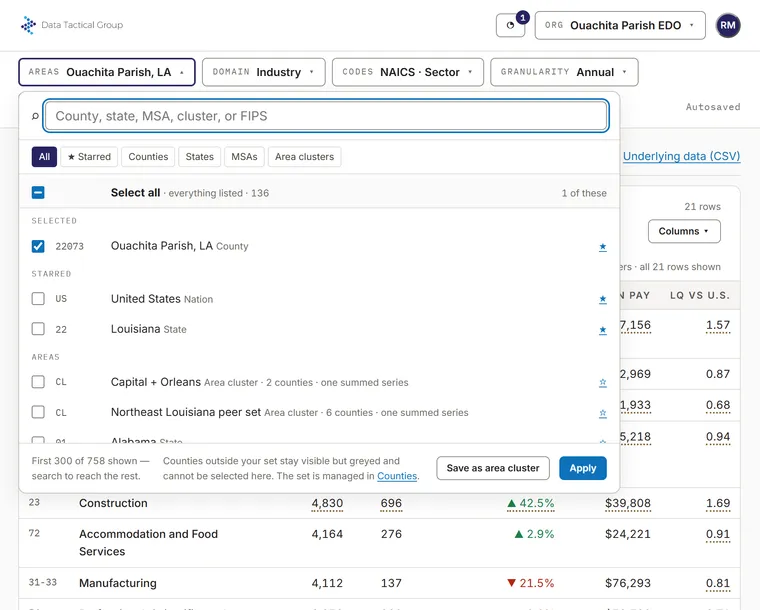Click the $39,808 pay value
The image size is (760, 610).
tap(628, 503)
